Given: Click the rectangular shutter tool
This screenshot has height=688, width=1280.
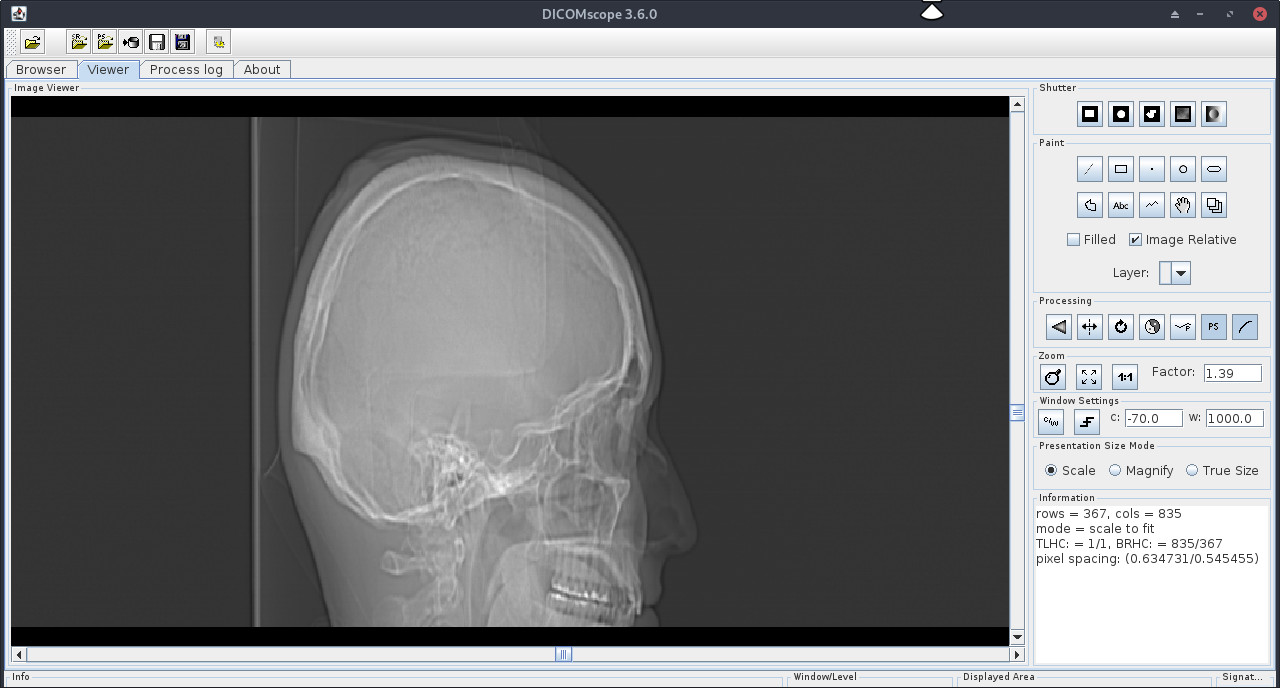Looking at the screenshot, I should (1090, 114).
